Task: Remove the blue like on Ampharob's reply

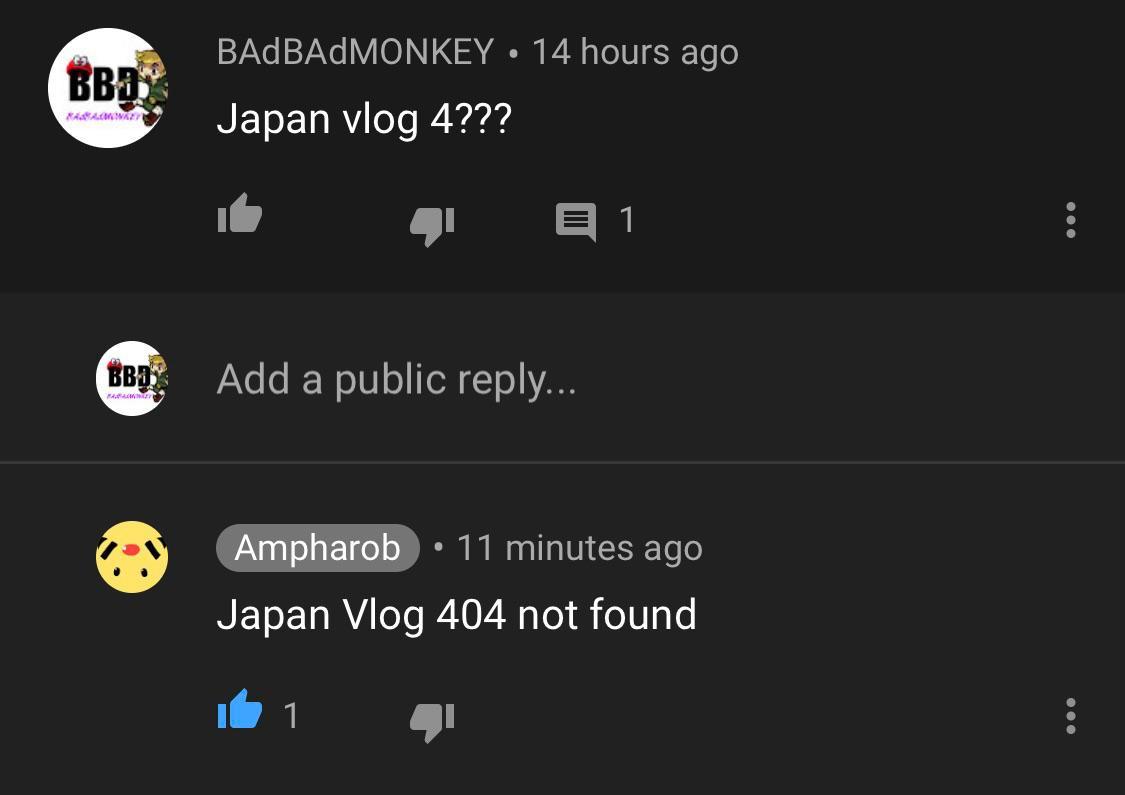Action: click(240, 709)
